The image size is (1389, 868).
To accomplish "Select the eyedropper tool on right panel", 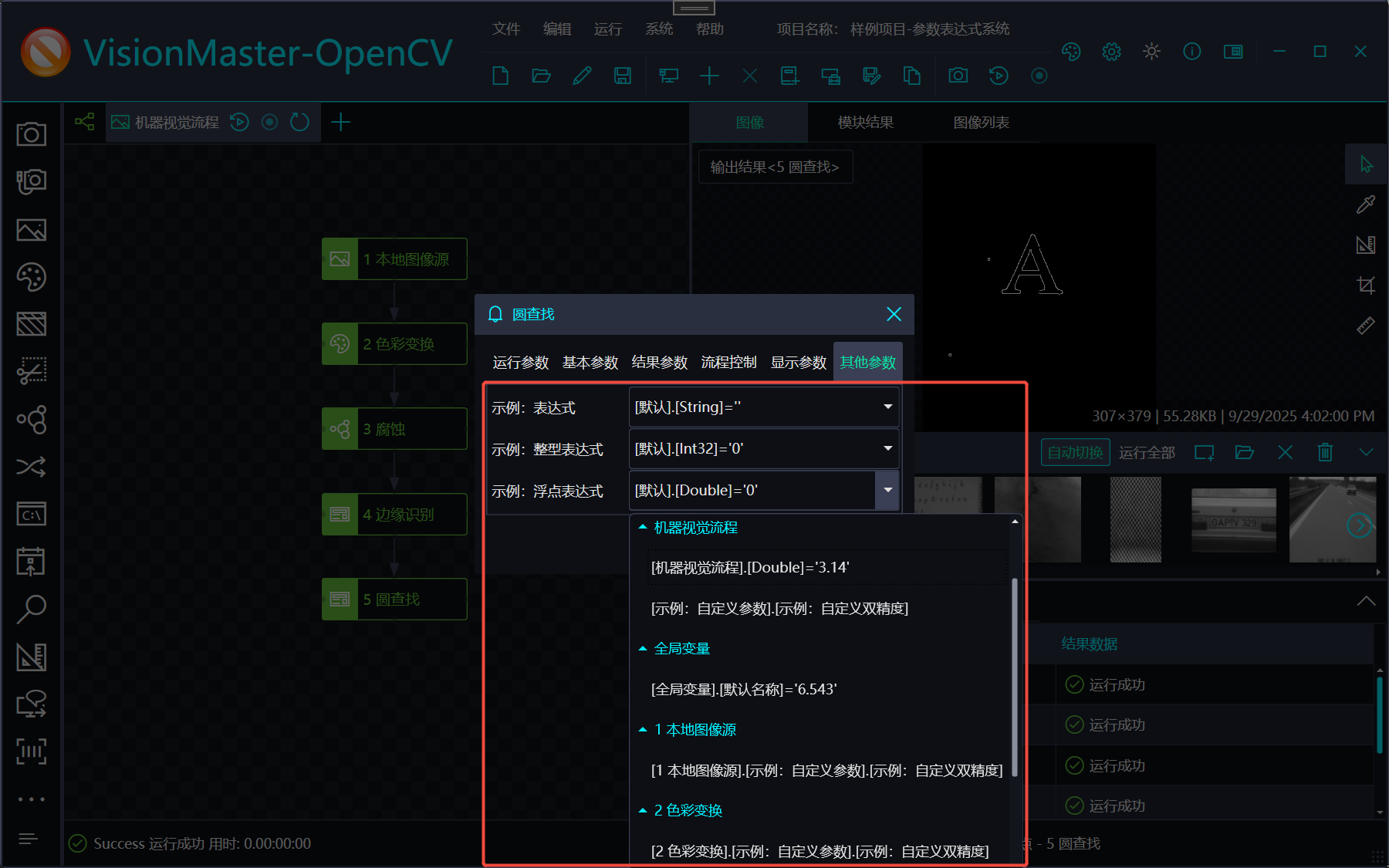I will tap(1366, 204).
